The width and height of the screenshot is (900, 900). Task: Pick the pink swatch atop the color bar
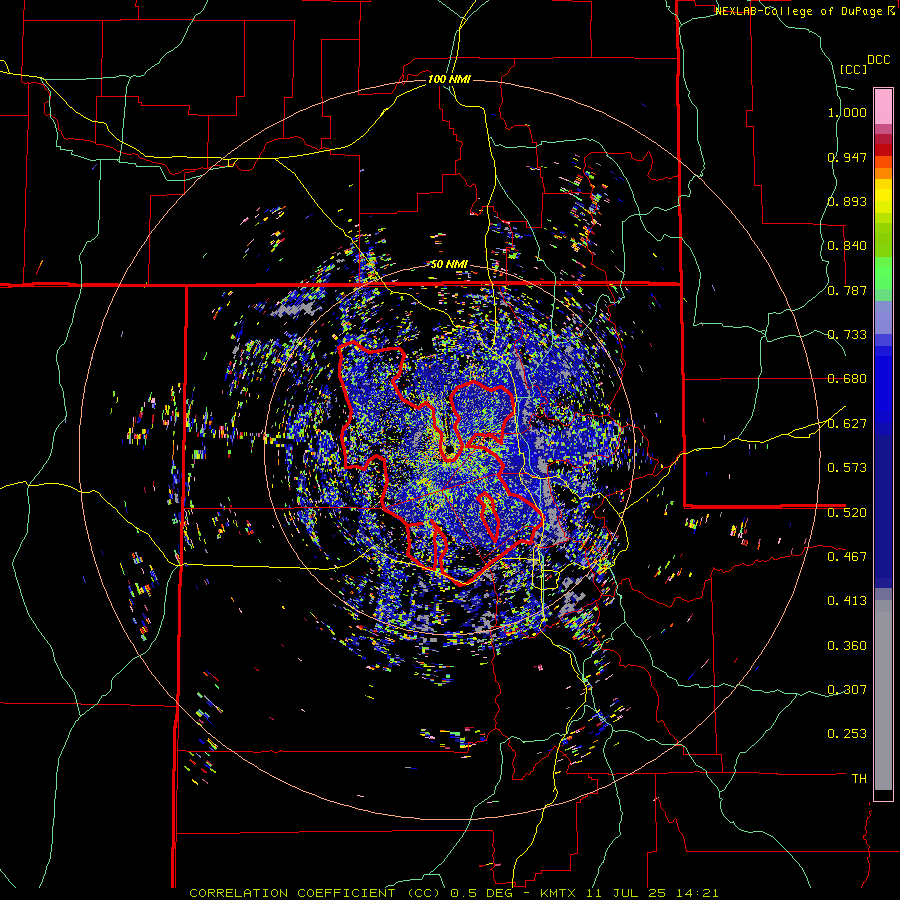click(883, 106)
